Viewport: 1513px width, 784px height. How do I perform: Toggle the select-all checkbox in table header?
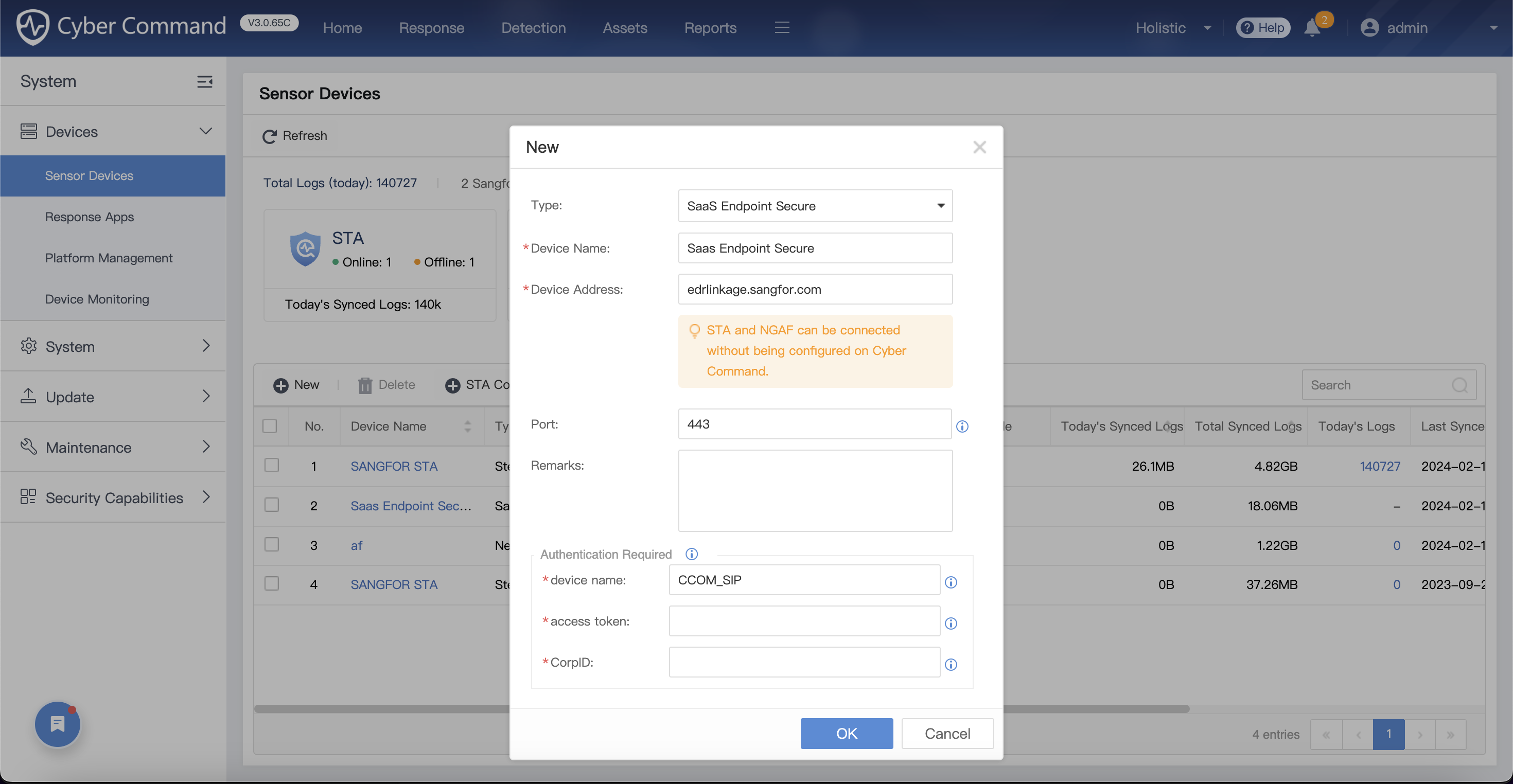click(x=270, y=426)
